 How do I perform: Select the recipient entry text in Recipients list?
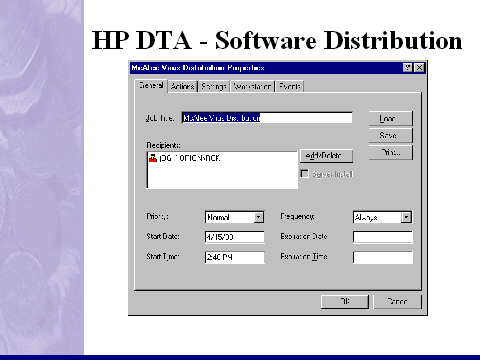pos(190,158)
